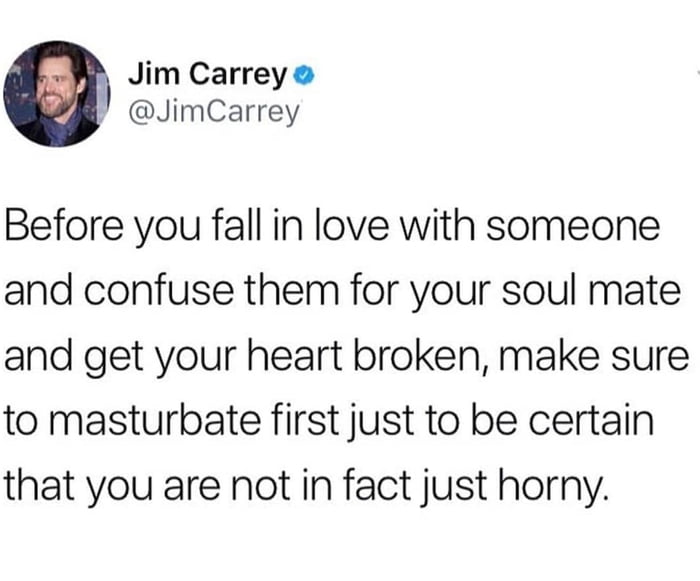Click the word 'Before' in the tweet
The width and height of the screenshot is (700, 581).
point(63,225)
